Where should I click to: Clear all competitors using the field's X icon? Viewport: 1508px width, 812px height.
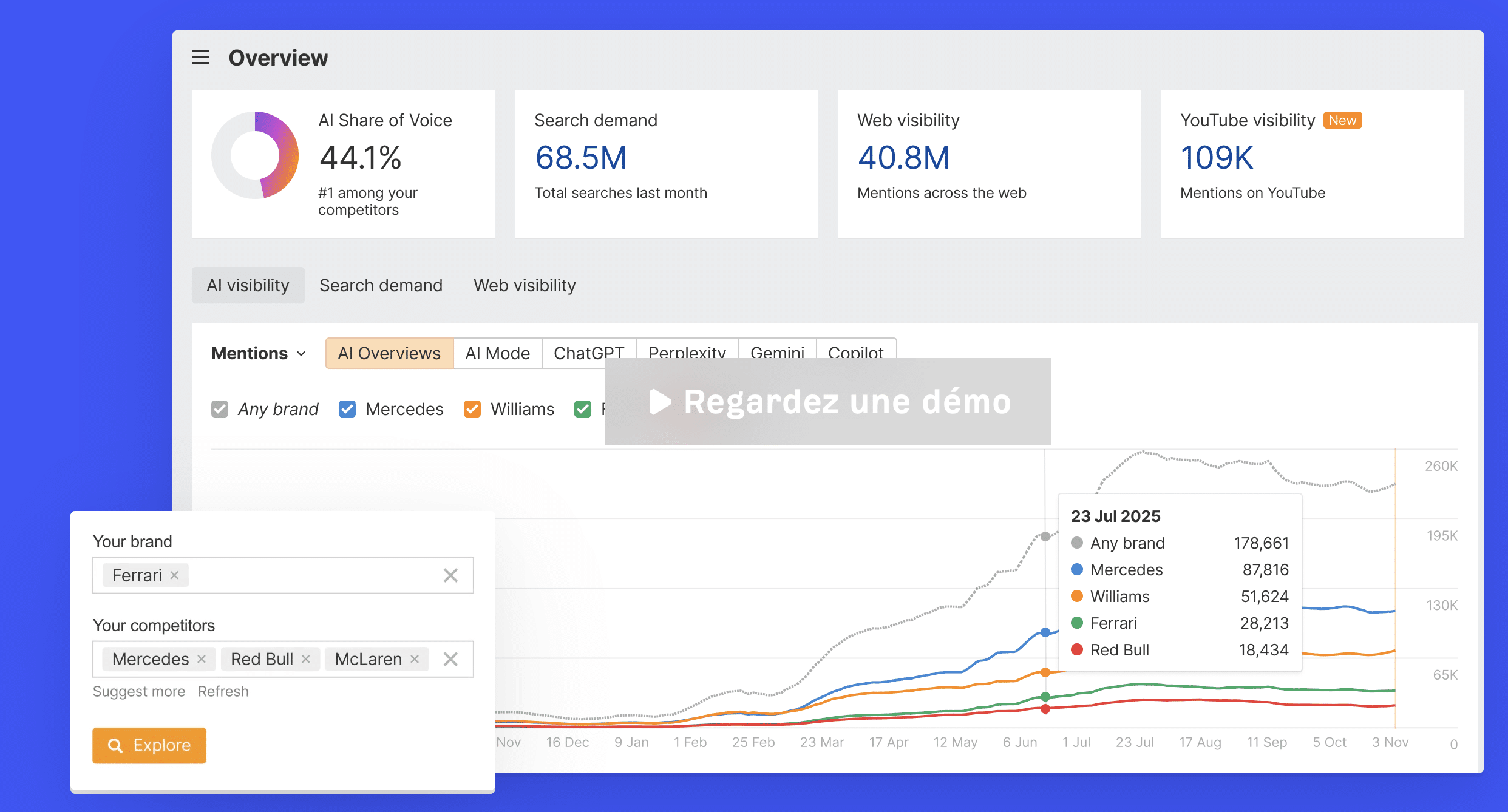pyautogui.click(x=450, y=659)
